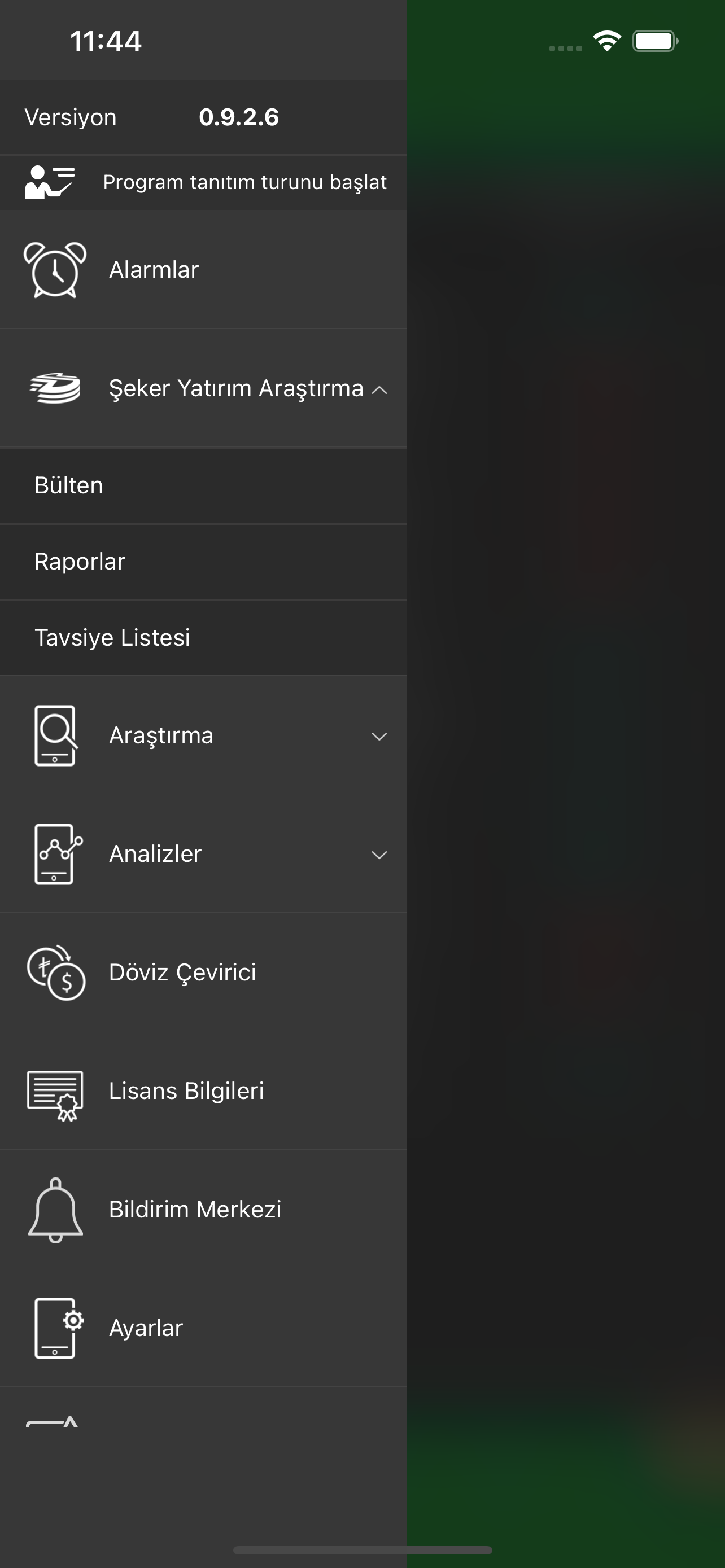Tap the home indicator bar
The width and height of the screenshot is (725, 1568).
click(x=363, y=1550)
